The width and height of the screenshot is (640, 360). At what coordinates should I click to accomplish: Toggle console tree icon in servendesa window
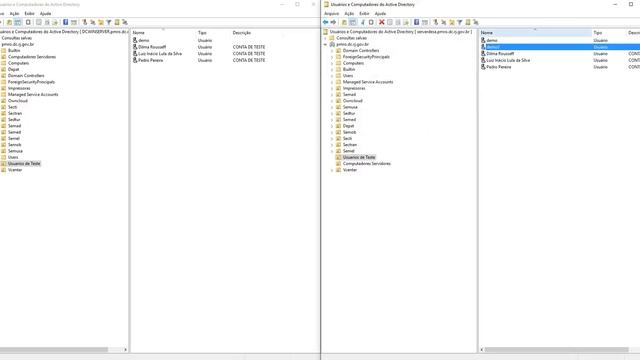tap(353, 22)
